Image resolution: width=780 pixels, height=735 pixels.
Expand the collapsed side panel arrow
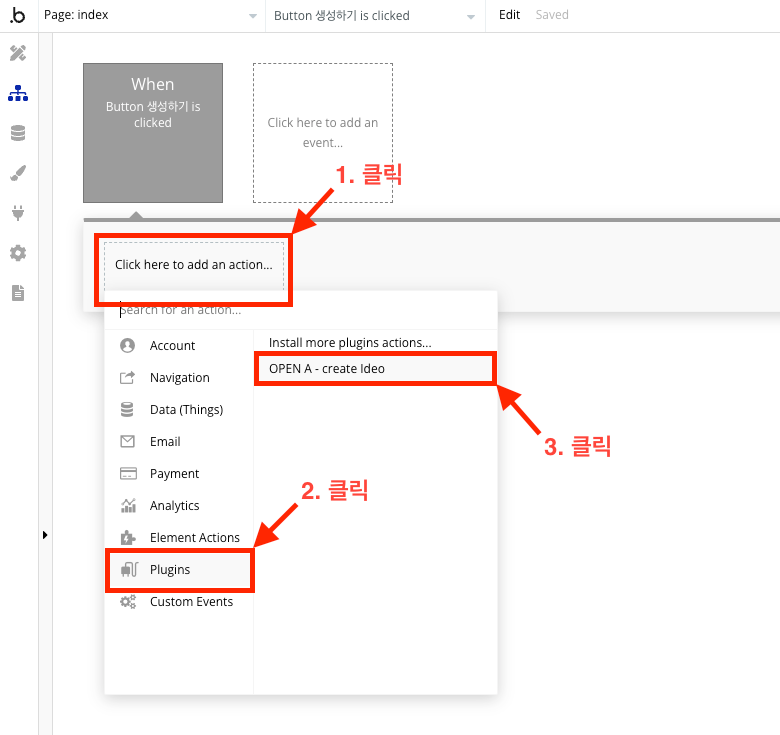pyautogui.click(x=45, y=535)
